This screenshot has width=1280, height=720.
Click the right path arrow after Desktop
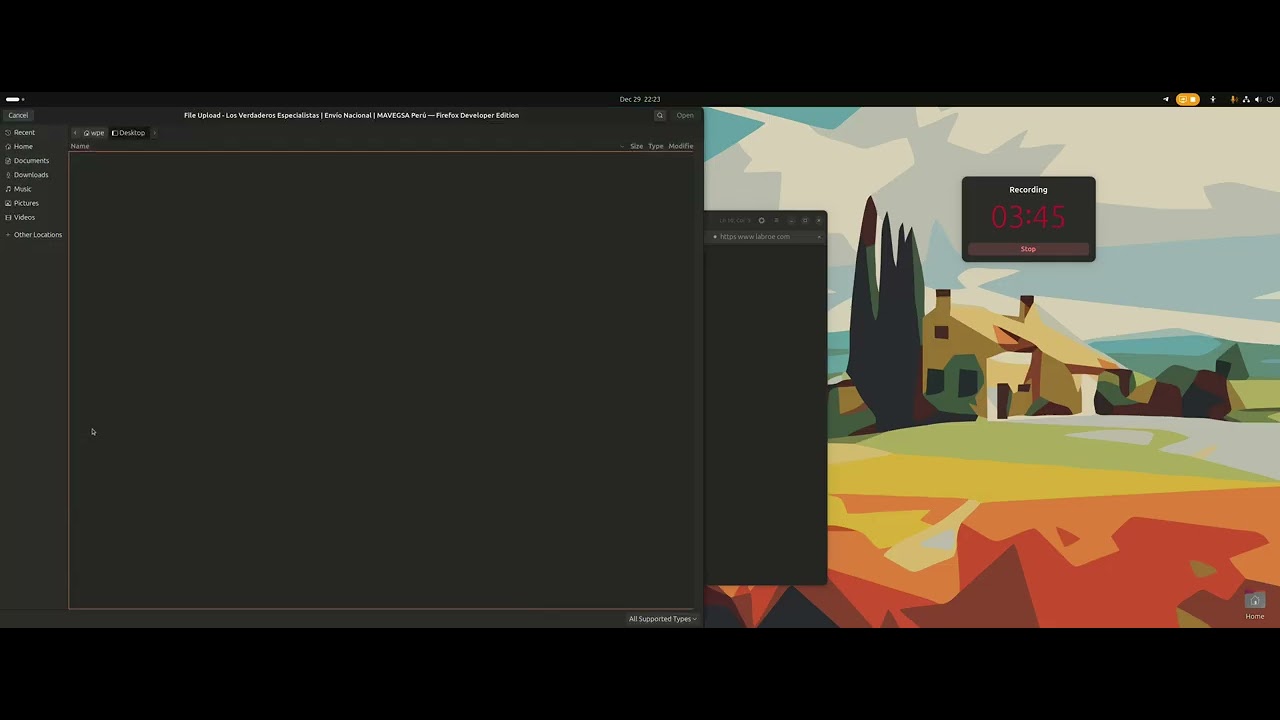tap(154, 132)
